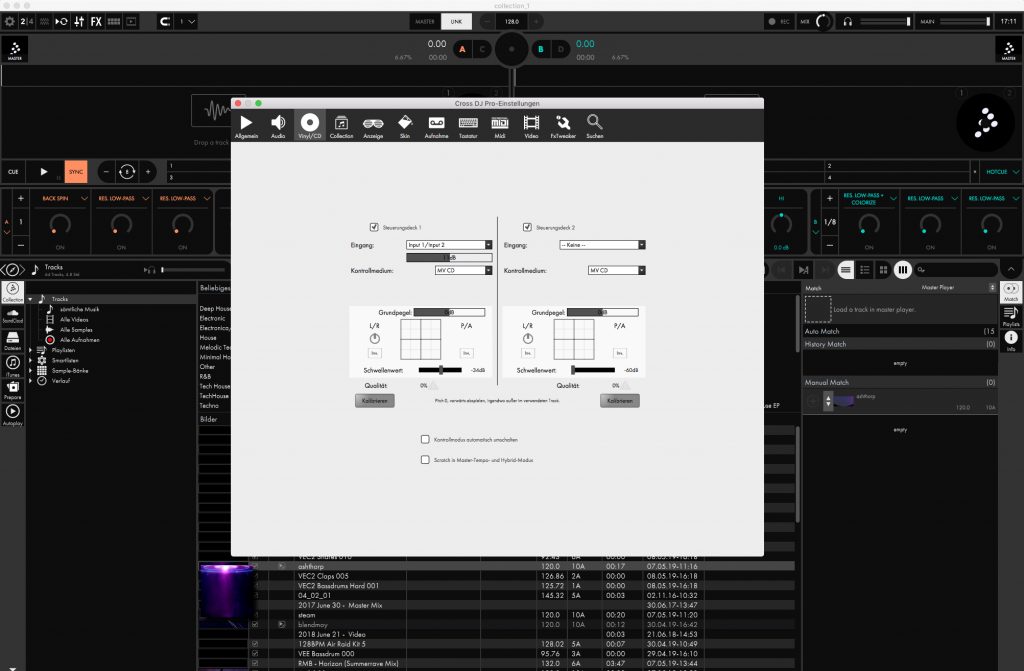Open the Collection tab in preferences
This screenshot has width=1024, height=671.
(x=341, y=122)
